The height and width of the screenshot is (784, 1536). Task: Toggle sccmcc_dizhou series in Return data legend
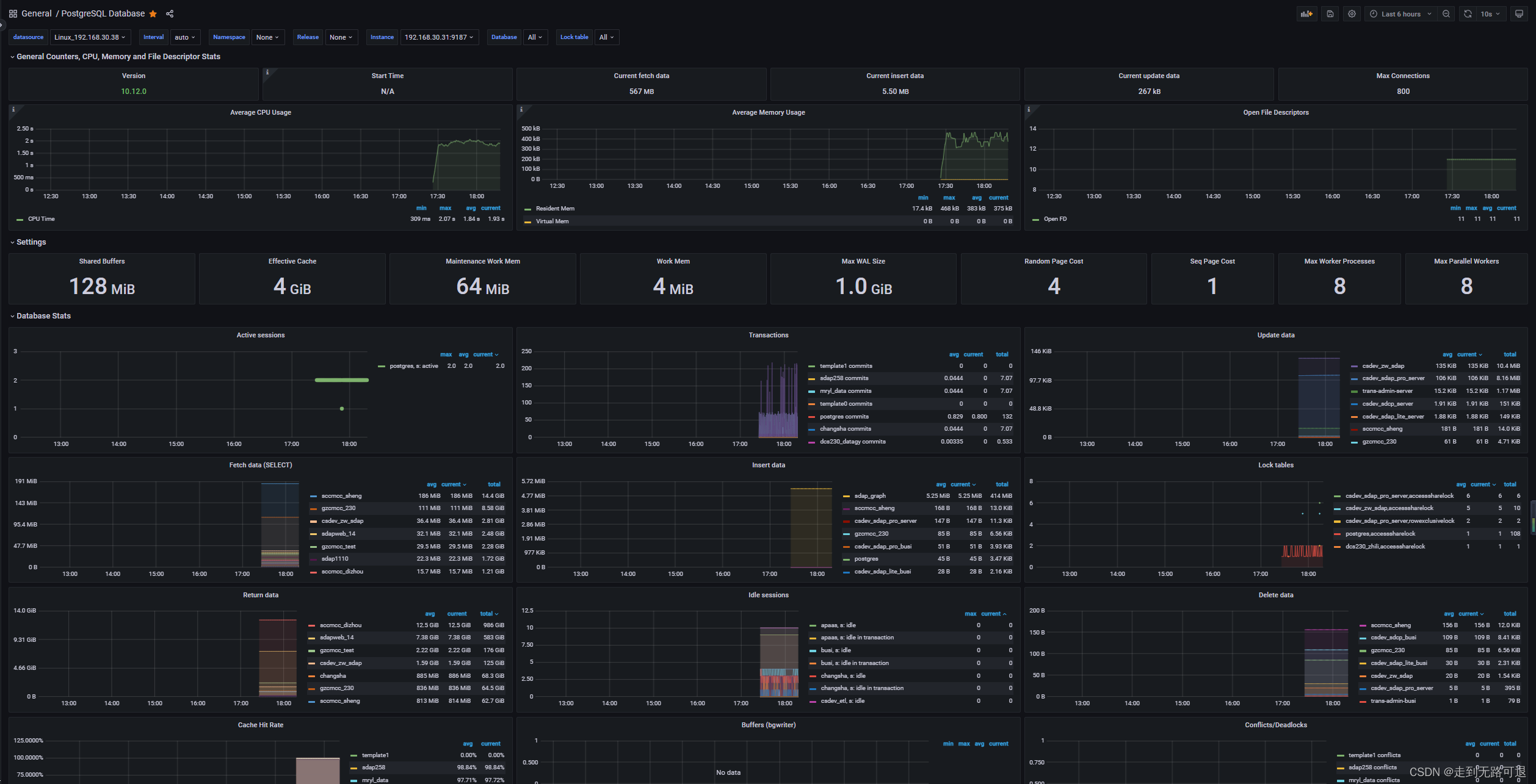(341, 625)
